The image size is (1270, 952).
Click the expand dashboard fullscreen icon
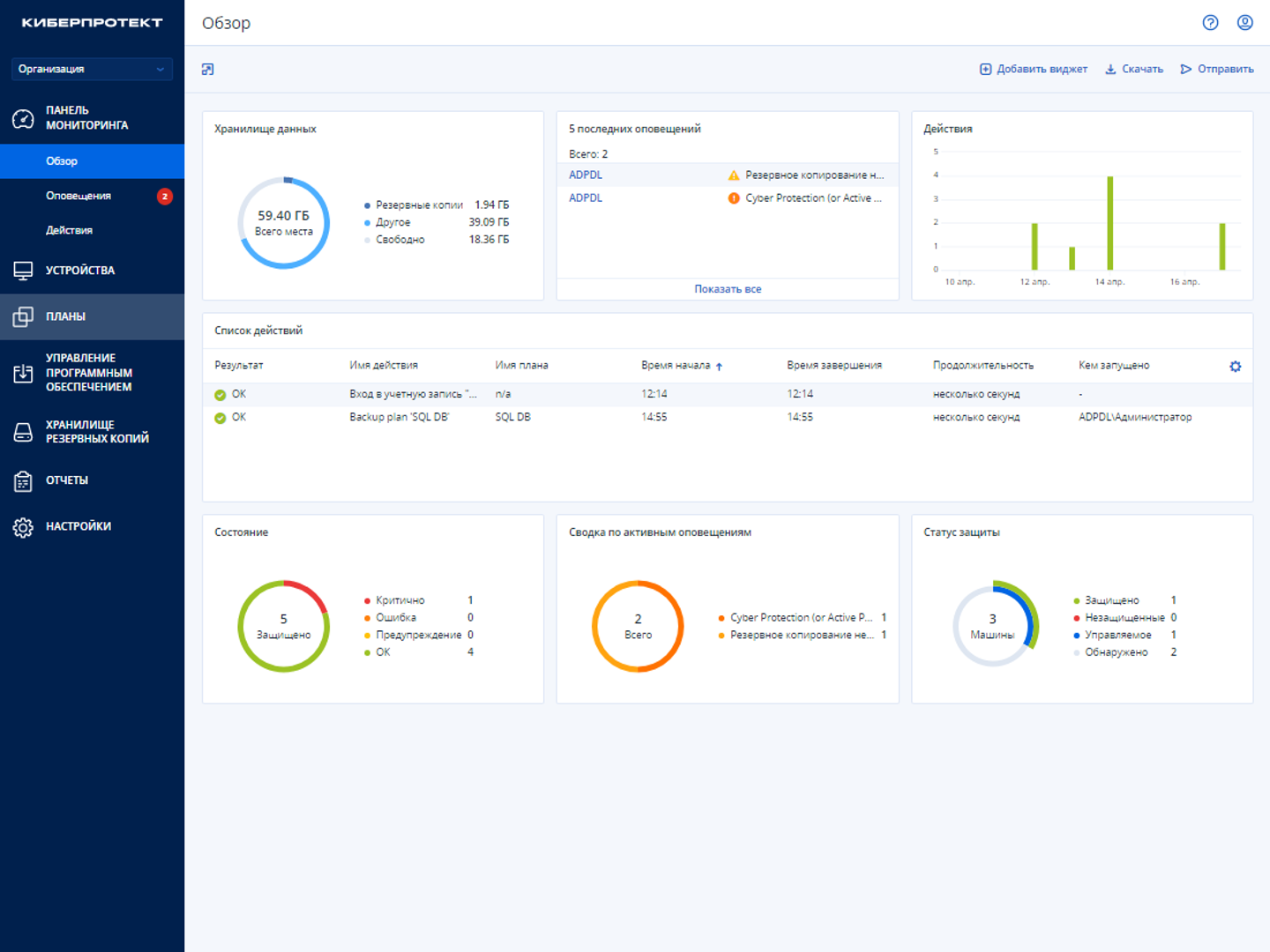click(x=208, y=70)
